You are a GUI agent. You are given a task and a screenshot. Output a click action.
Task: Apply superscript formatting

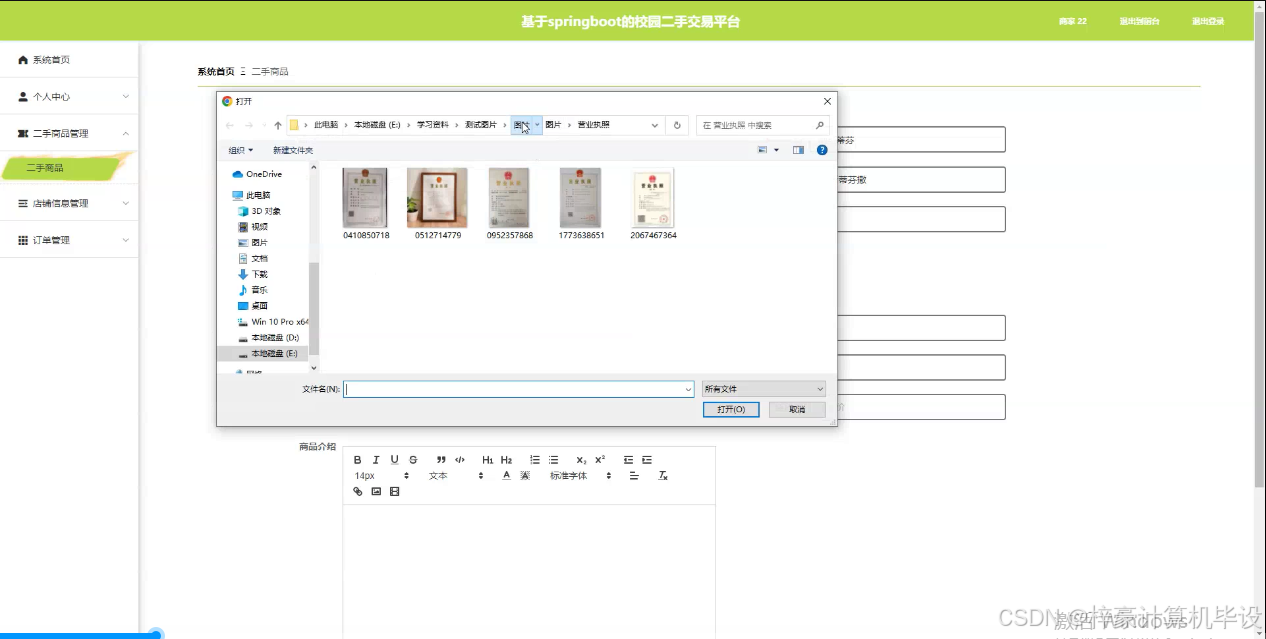tap(600, 460)
